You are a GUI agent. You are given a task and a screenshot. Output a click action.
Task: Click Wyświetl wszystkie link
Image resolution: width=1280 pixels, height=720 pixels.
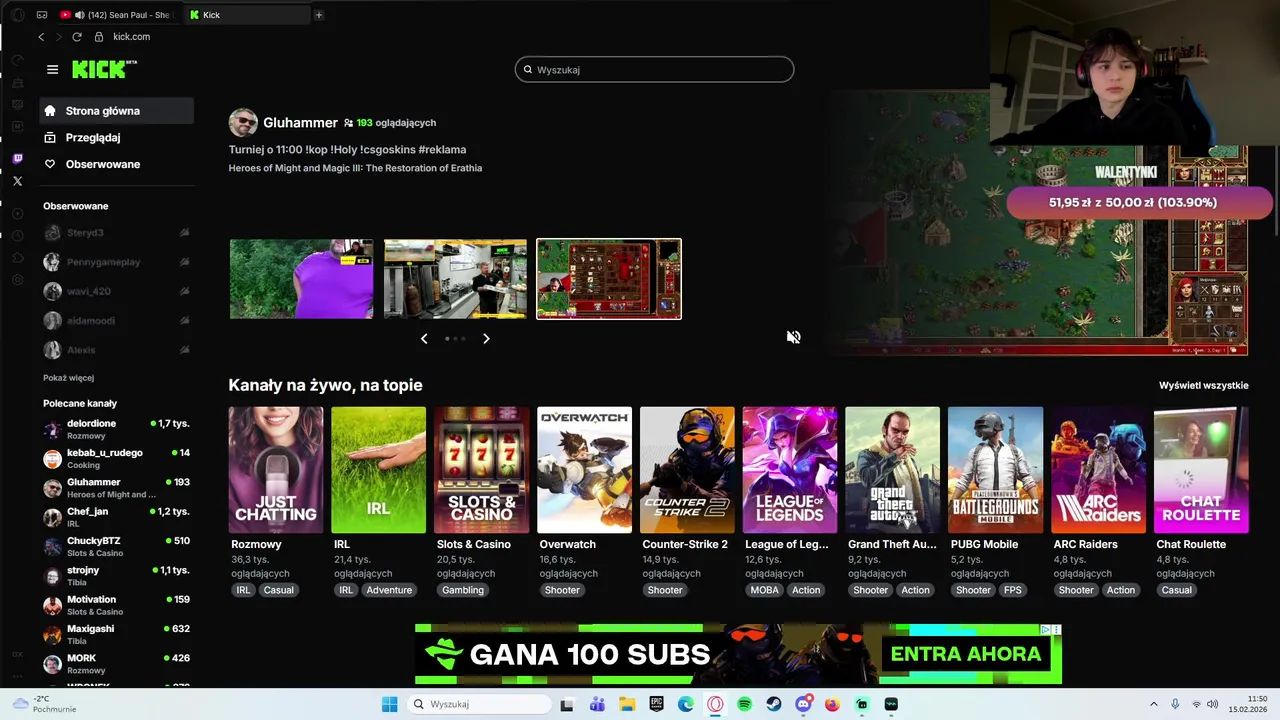[1203, 385]
